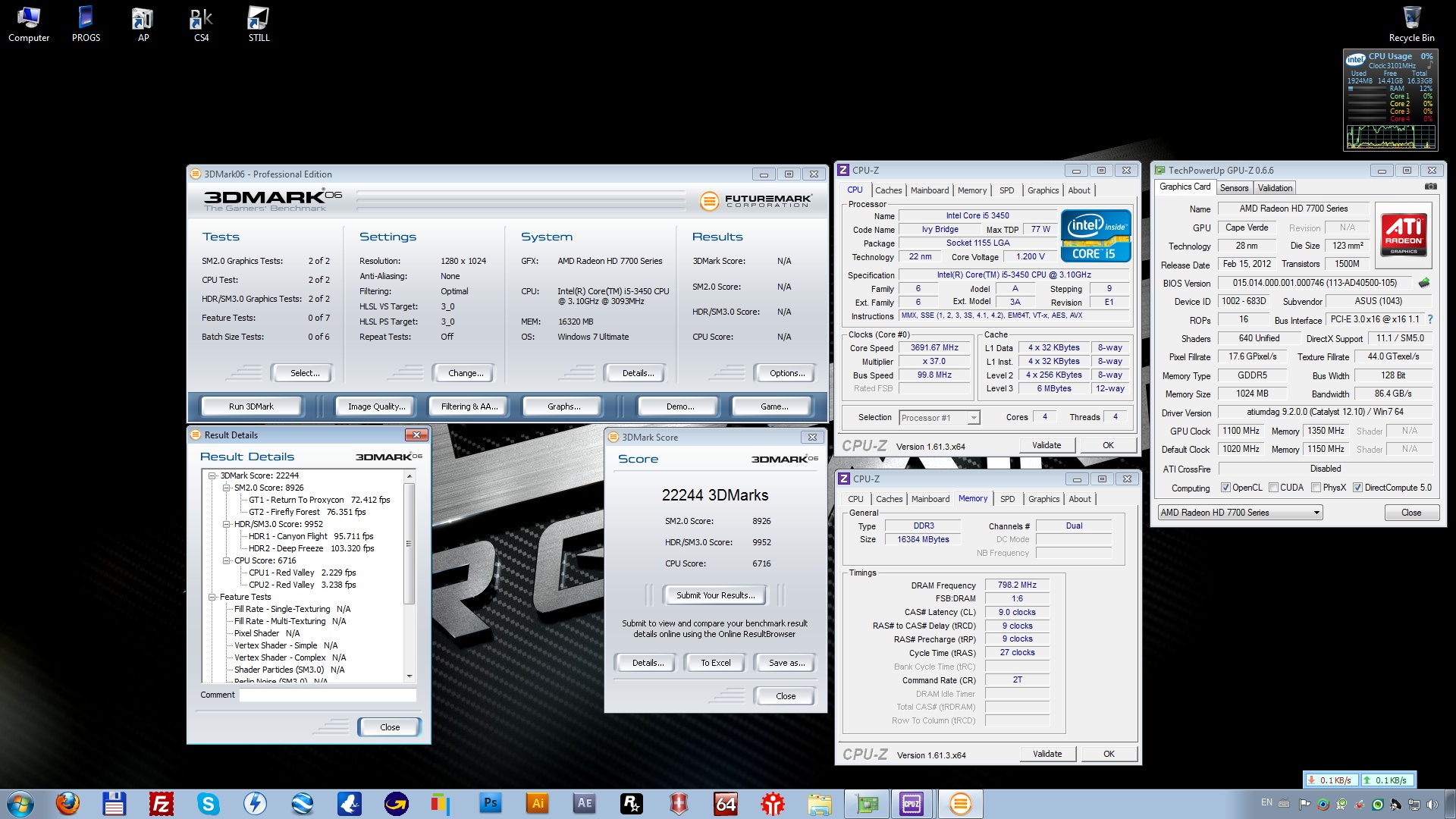Click the Result Details vertical scrollbar thumb

(409, 543)
